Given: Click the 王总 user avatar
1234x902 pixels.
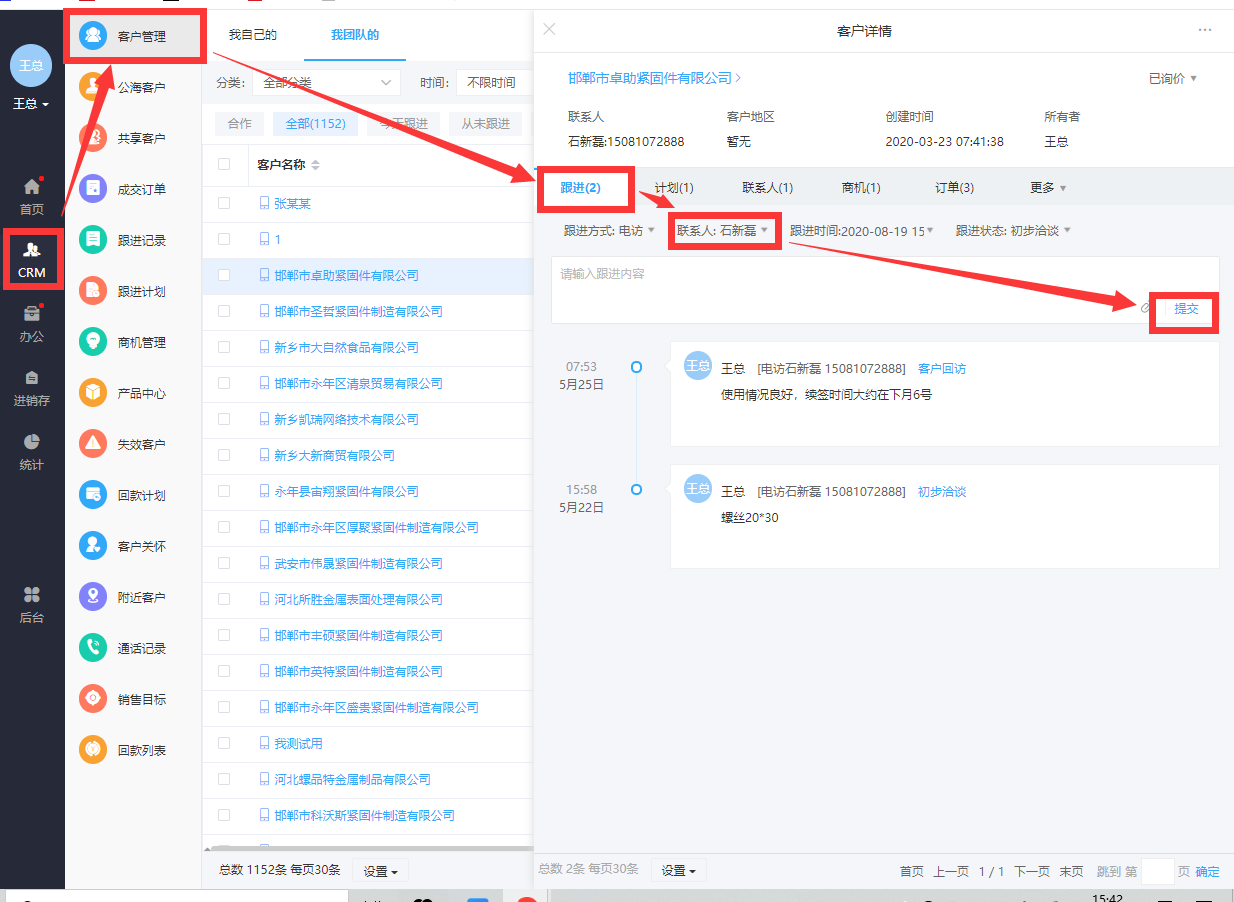Looking at the screenshot, I should coord(31,66).
